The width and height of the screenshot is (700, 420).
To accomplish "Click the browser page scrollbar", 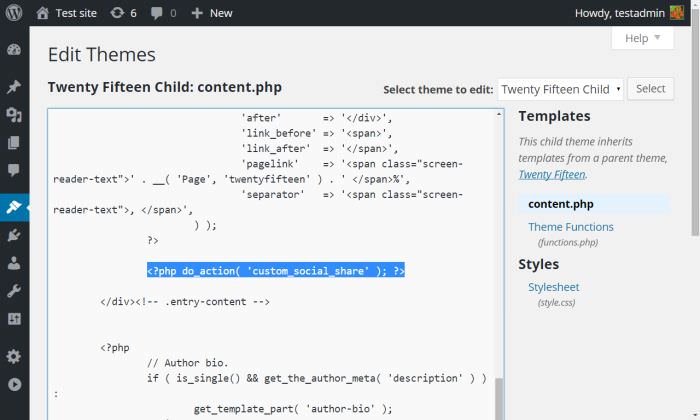I will pos(695,123).
